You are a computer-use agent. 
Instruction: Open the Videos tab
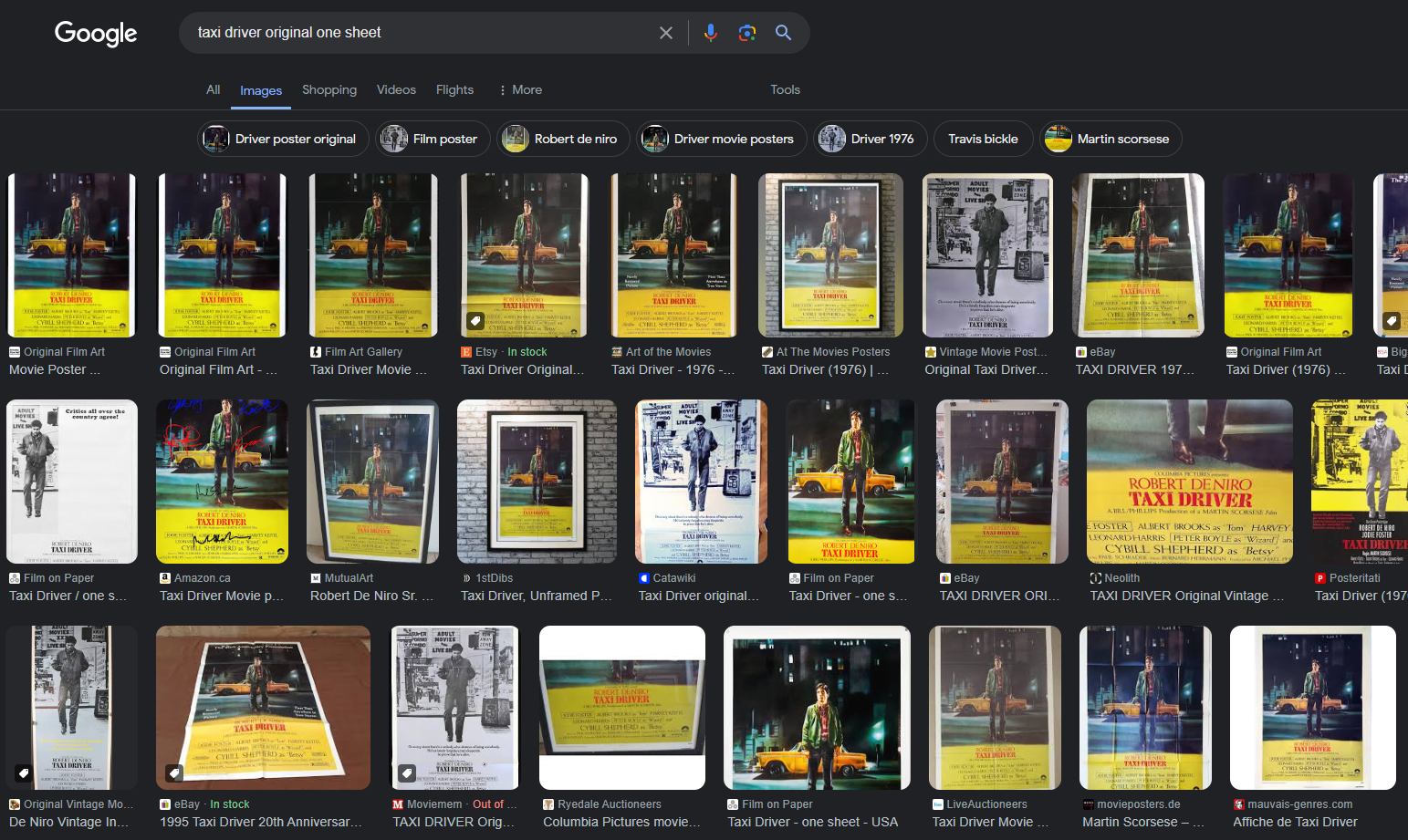click(x=396, y=90)
